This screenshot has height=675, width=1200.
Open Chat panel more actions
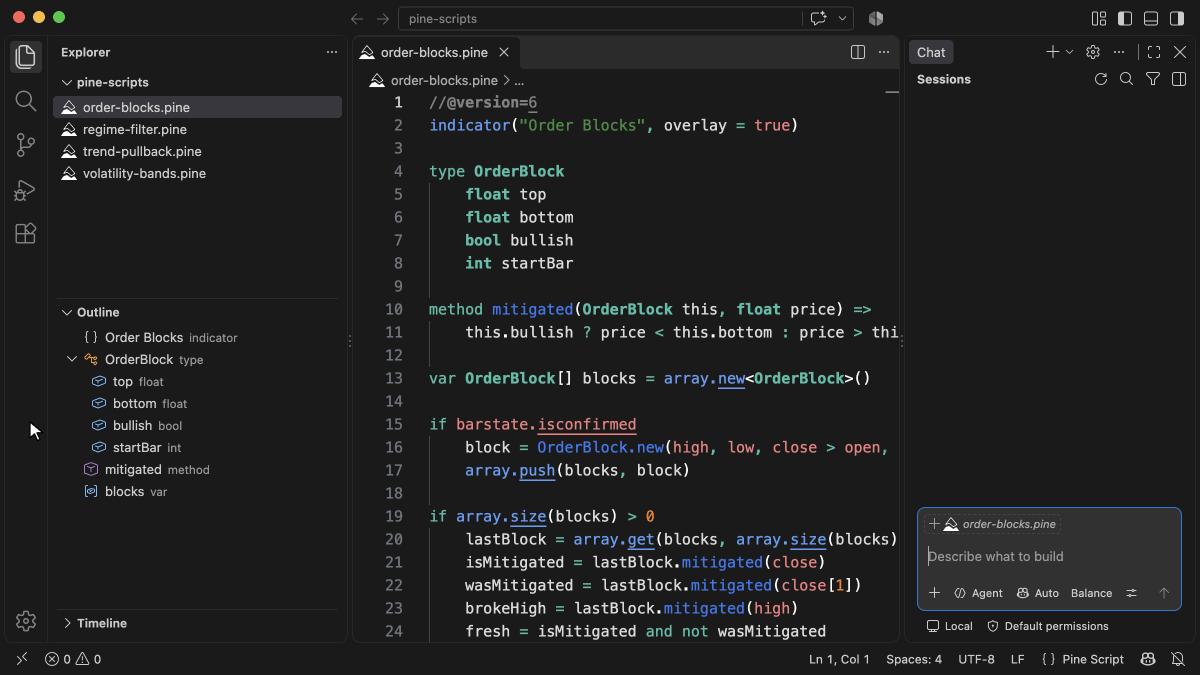(1119, 52)
